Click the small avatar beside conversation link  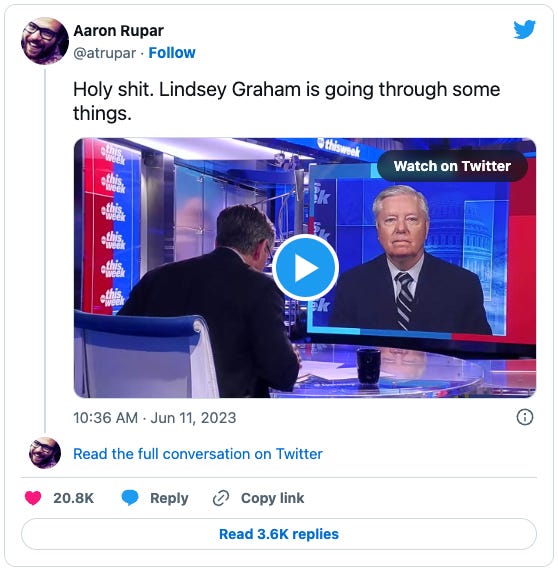tap(45, 453)
